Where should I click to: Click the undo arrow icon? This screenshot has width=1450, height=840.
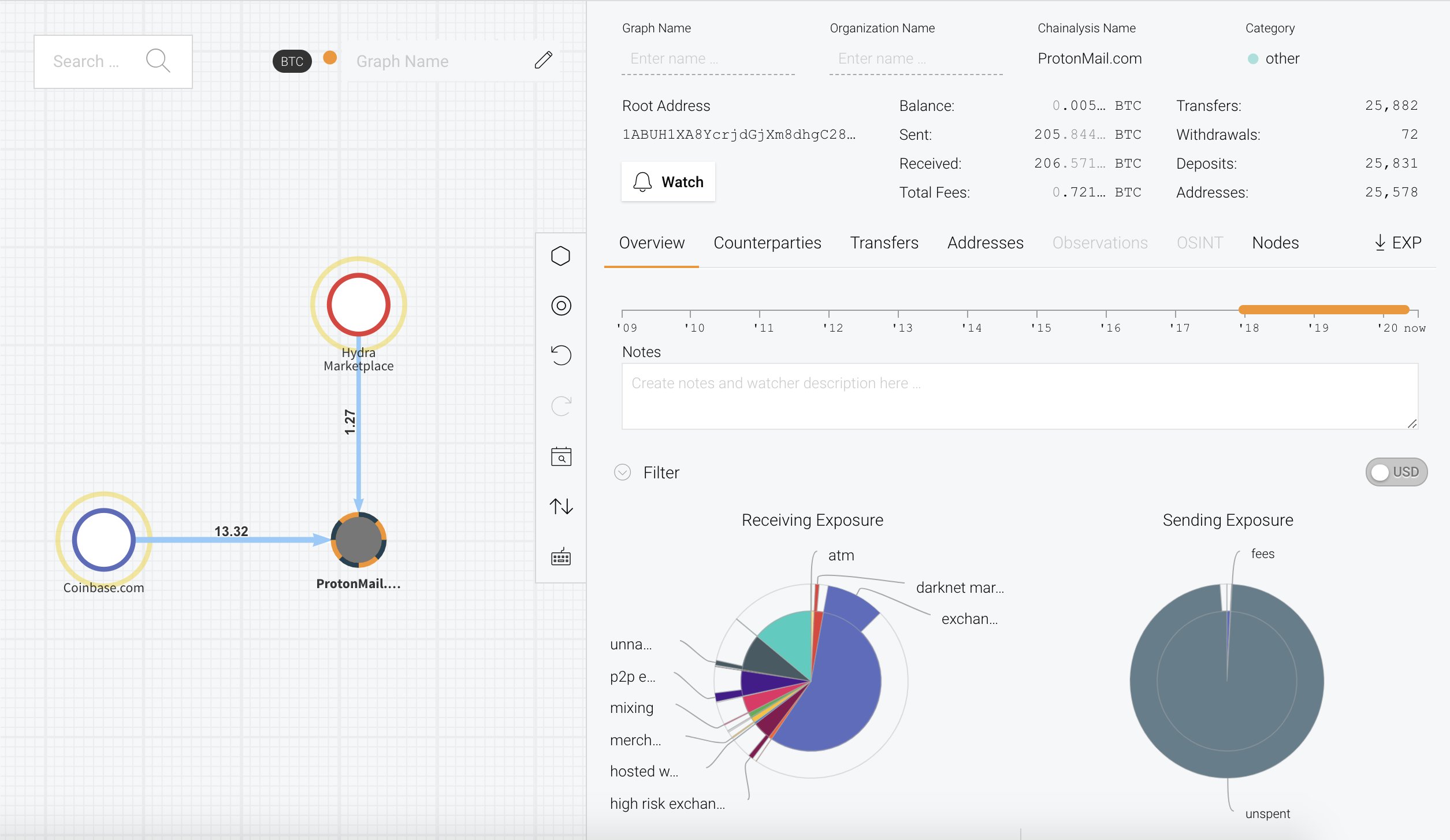tap(560, 355)
